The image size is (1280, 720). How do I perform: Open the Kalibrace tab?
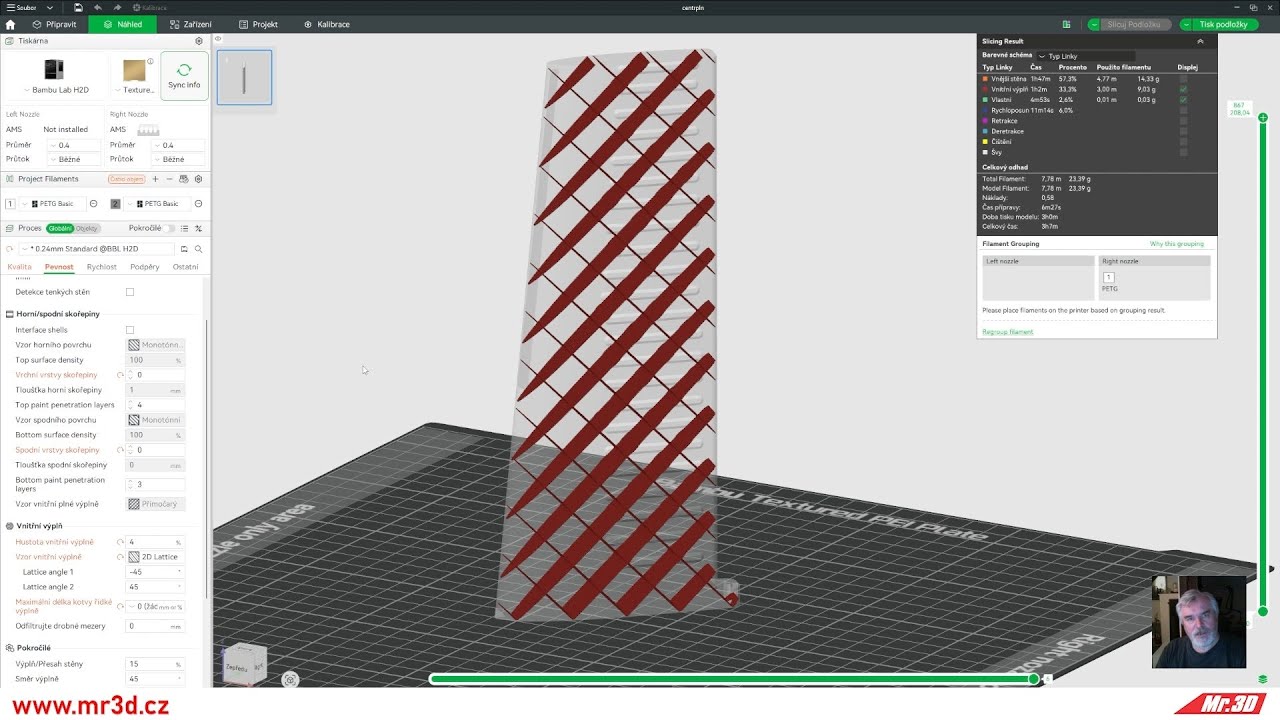point(326,24)
